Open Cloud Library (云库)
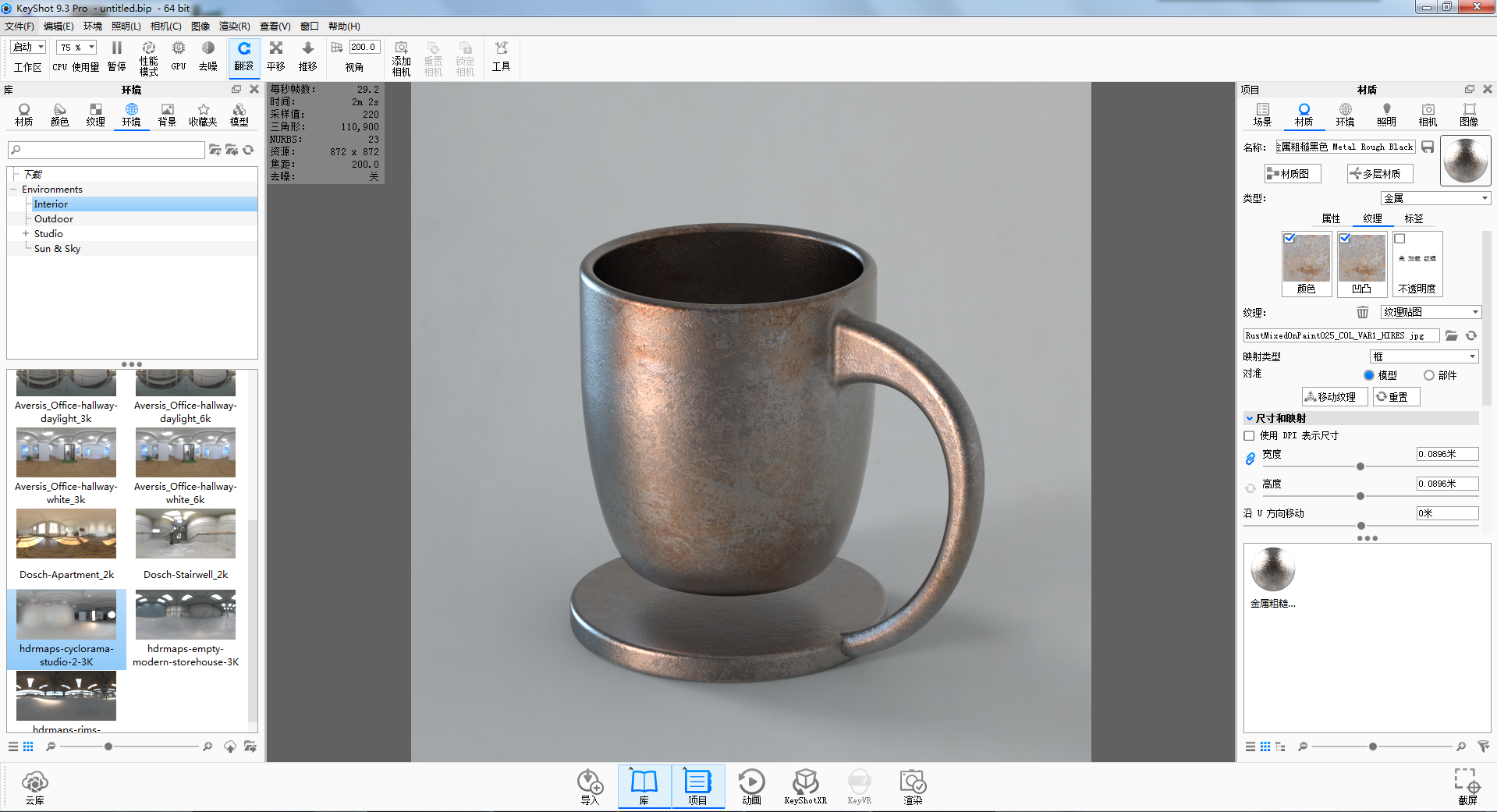This screenshot has width=1497, height=812. click(x=35, y=787)
